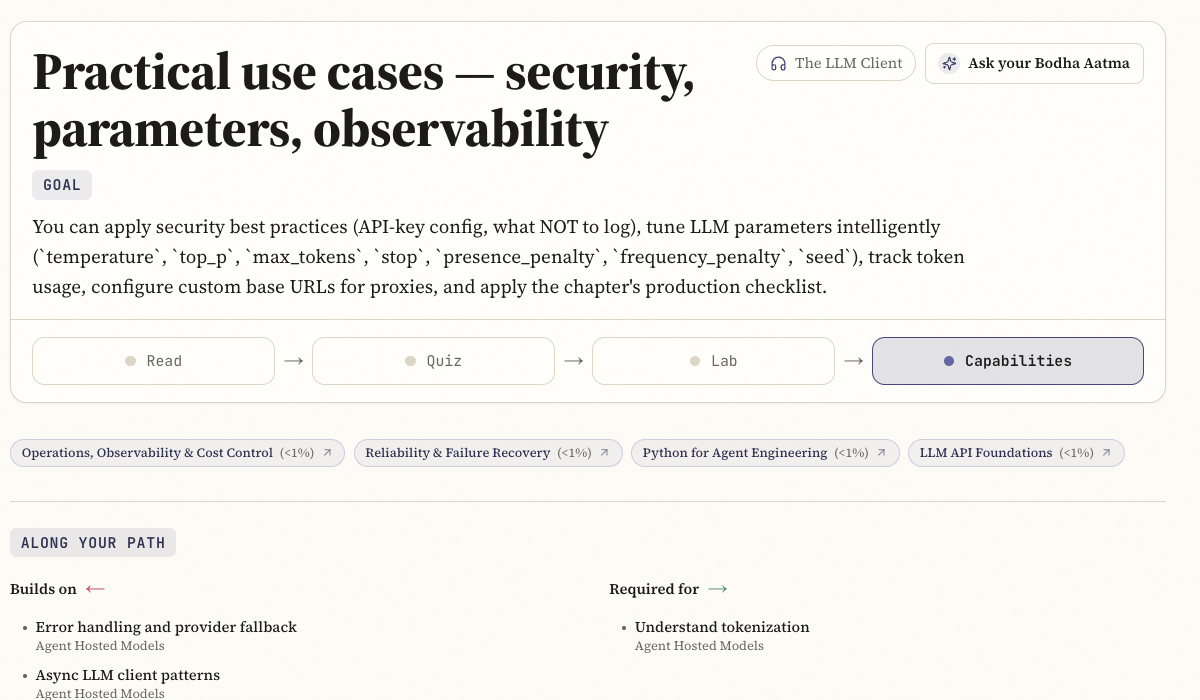Click the ALONG YOUR PATH section label
Viewport: 1200px width, 700px height.
(x=93, y=543)
